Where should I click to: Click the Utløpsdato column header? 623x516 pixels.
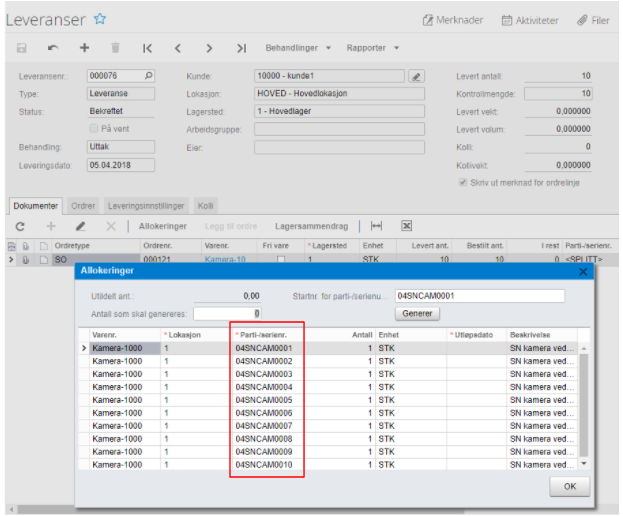(x=476, y=335)
